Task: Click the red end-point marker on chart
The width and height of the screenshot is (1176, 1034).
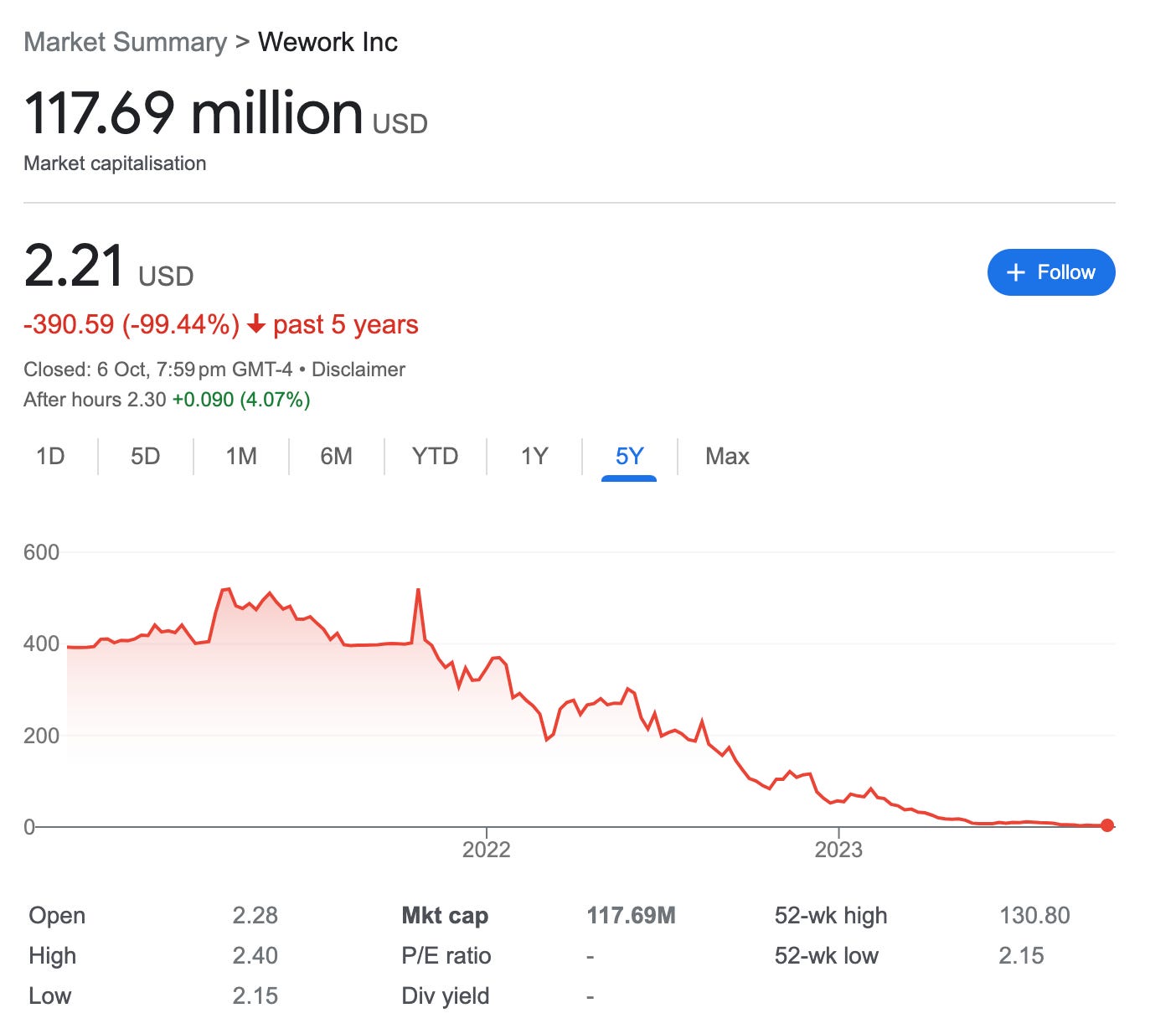Action: point(1107,825)
